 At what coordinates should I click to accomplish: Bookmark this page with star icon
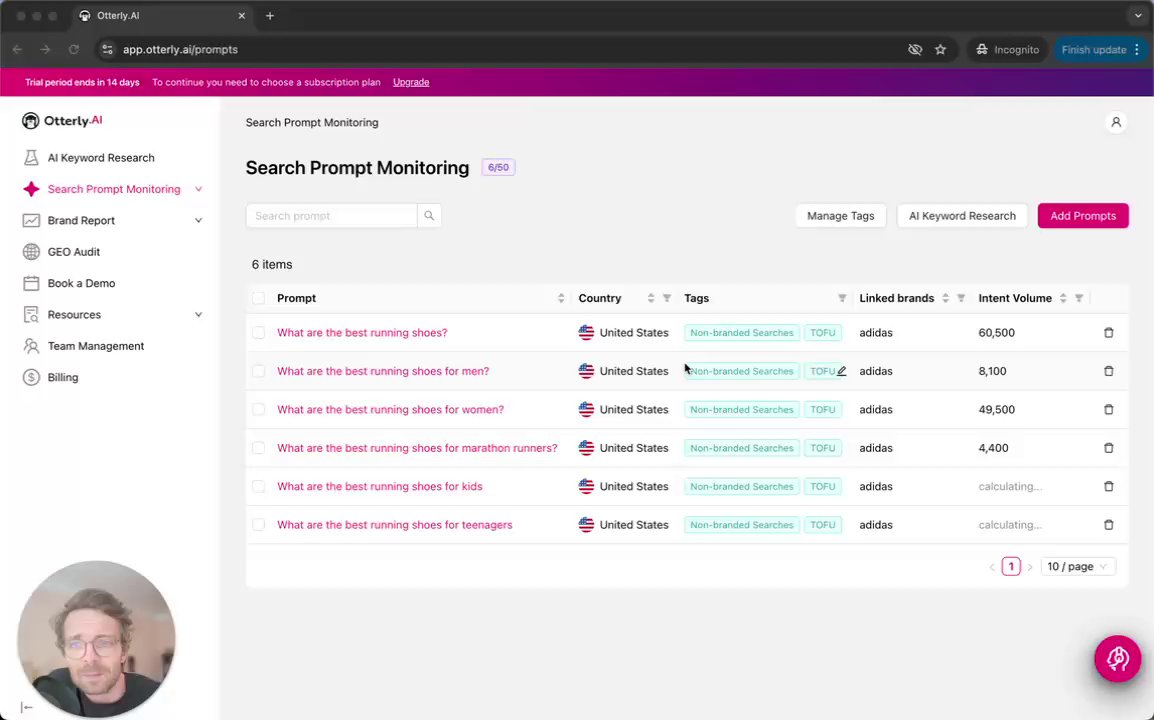pos(941,49)
